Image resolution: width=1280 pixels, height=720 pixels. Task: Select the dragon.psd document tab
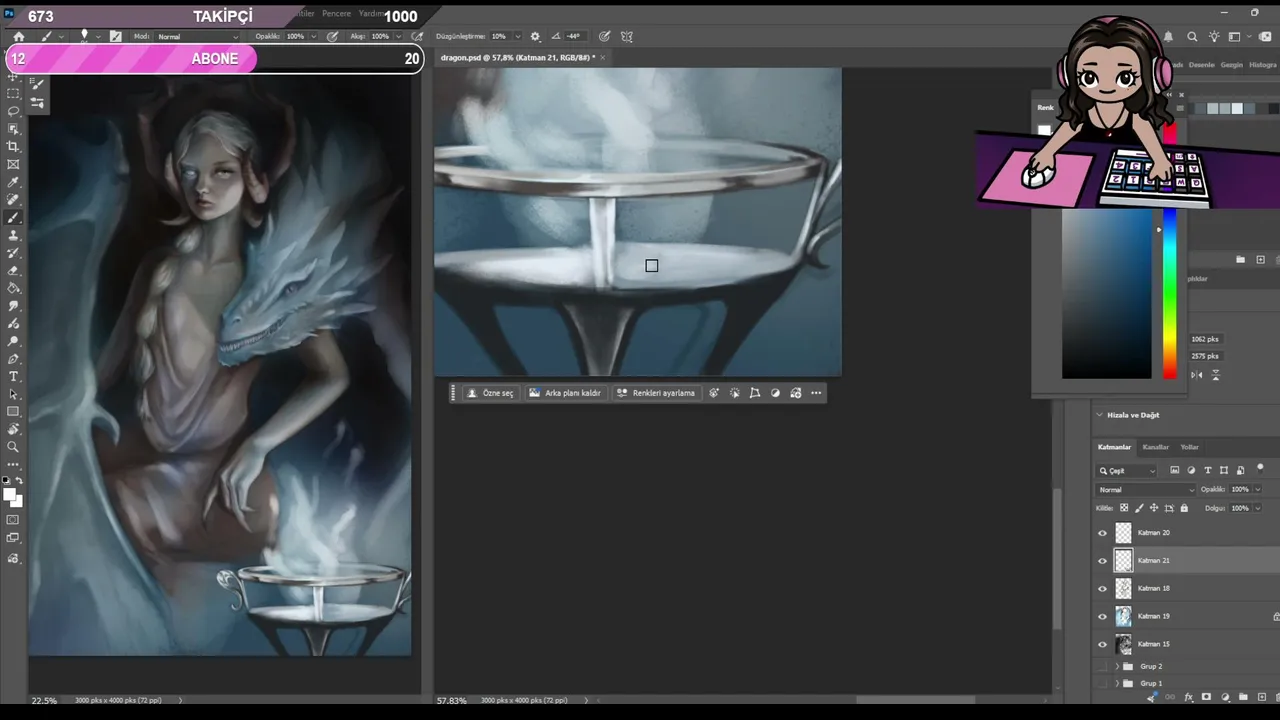pos(517,58)
